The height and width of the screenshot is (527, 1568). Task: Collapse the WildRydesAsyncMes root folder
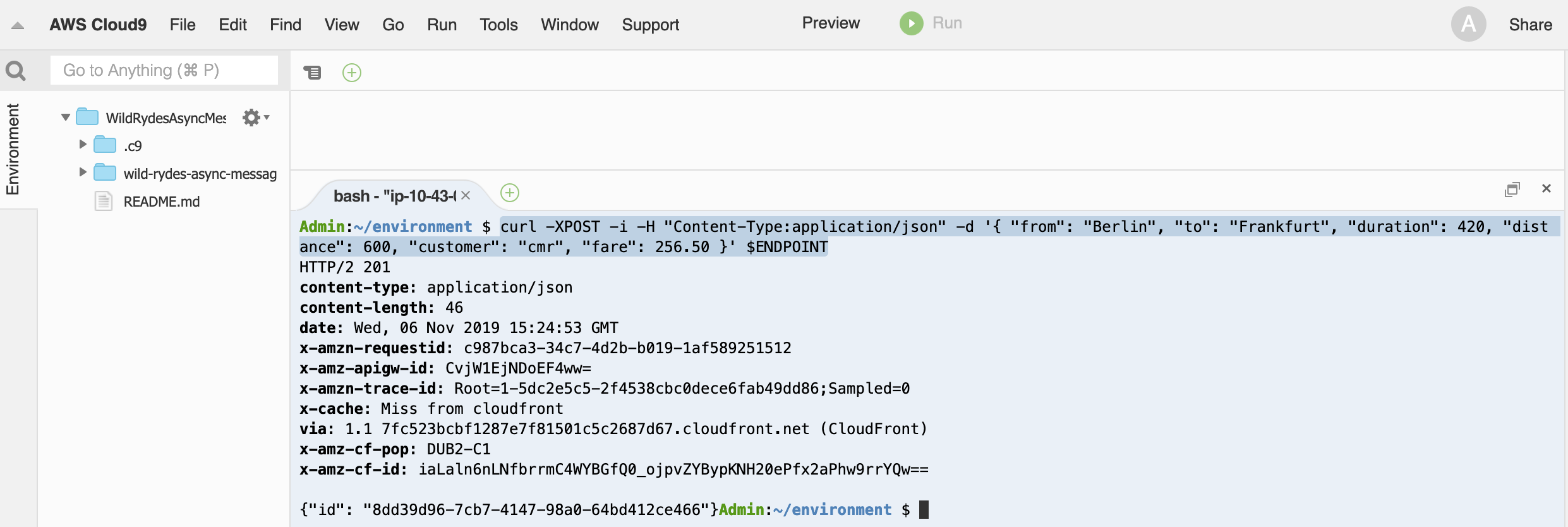66,118
